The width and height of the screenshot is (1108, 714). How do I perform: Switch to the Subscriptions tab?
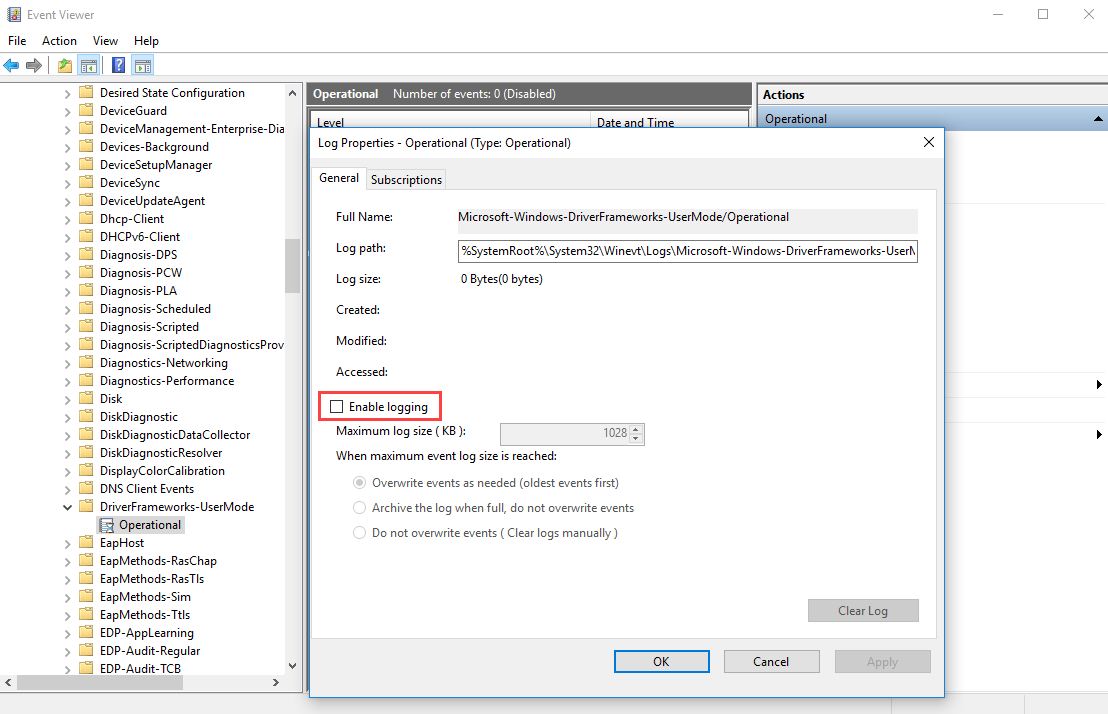[x=405, y=179]
